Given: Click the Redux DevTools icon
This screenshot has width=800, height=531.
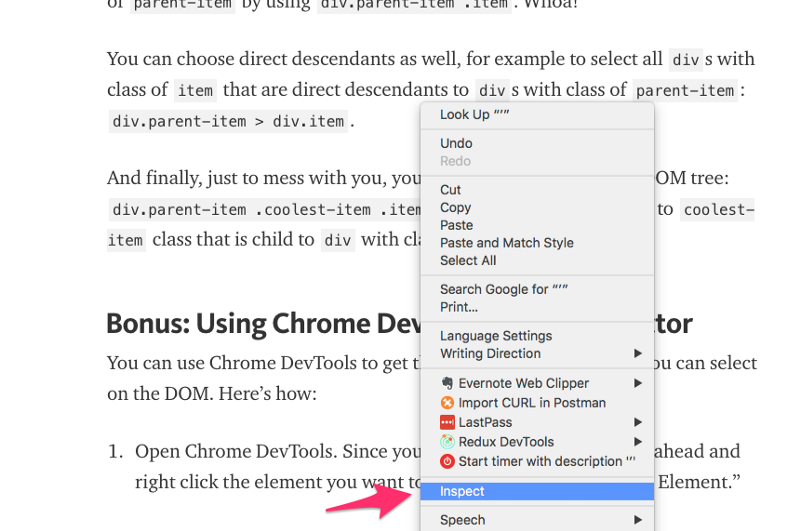Looking at the screenshot, I should pos(448,442).
